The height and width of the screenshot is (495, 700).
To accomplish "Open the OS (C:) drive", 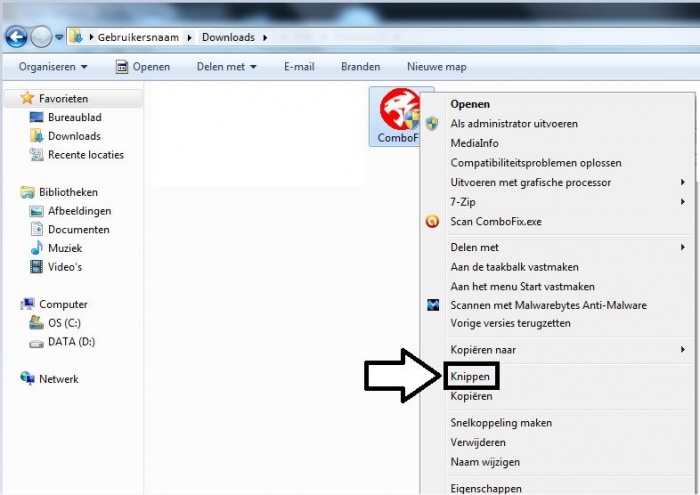I will tap(64, 323).
